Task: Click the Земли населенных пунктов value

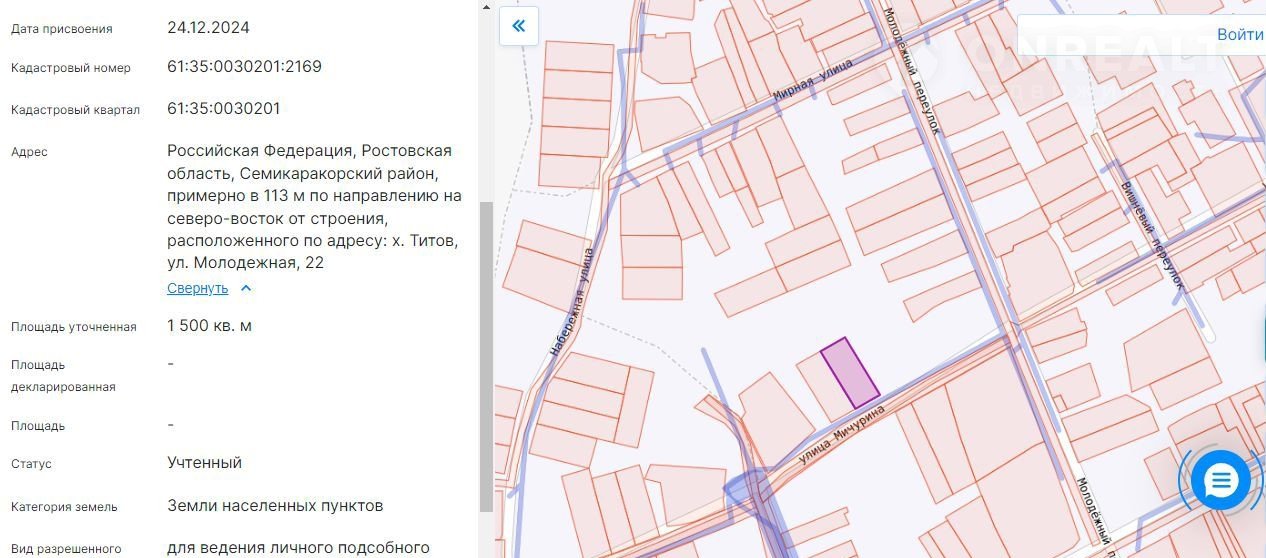Action: 275,506
